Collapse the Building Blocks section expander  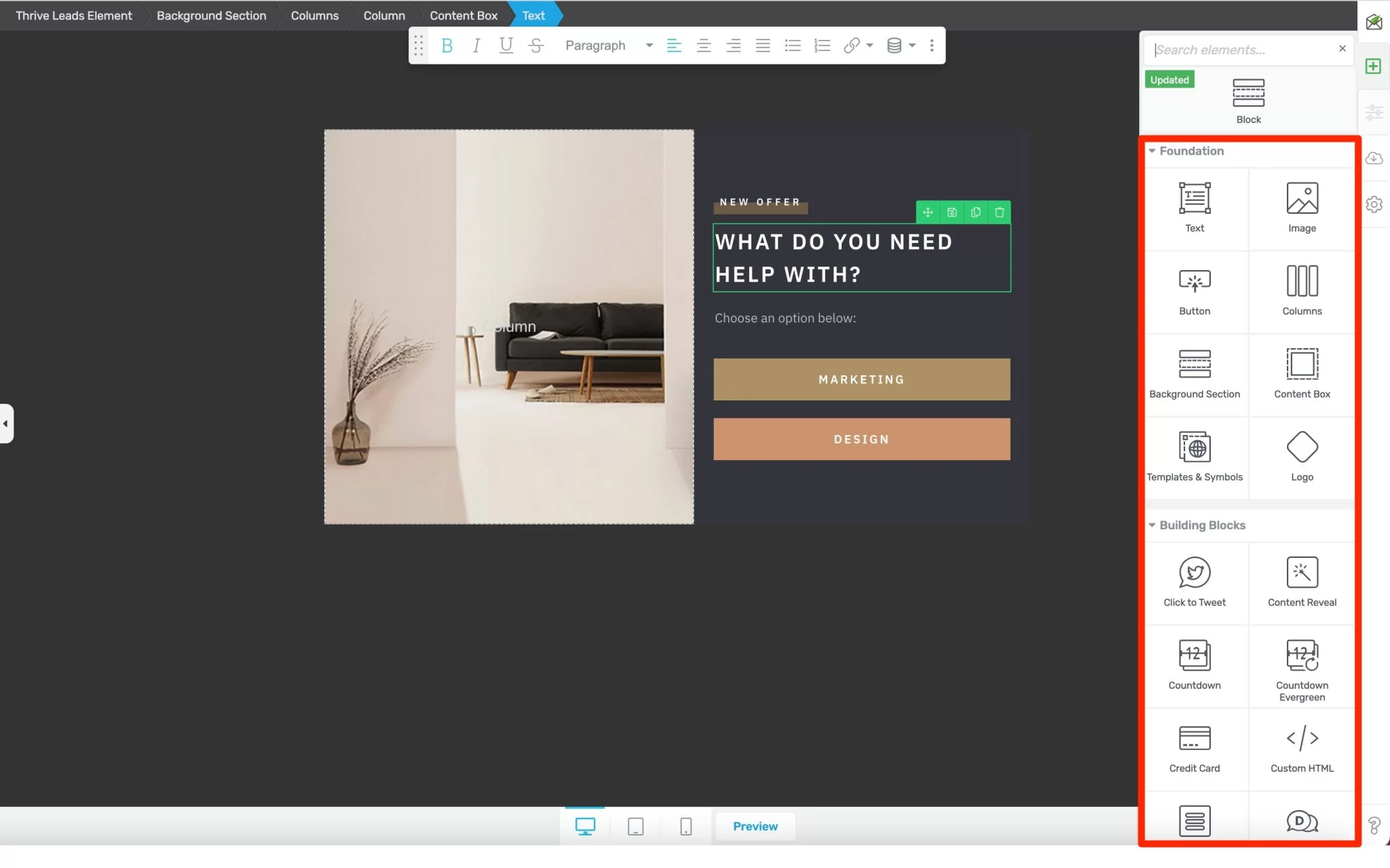(1152, 525)
